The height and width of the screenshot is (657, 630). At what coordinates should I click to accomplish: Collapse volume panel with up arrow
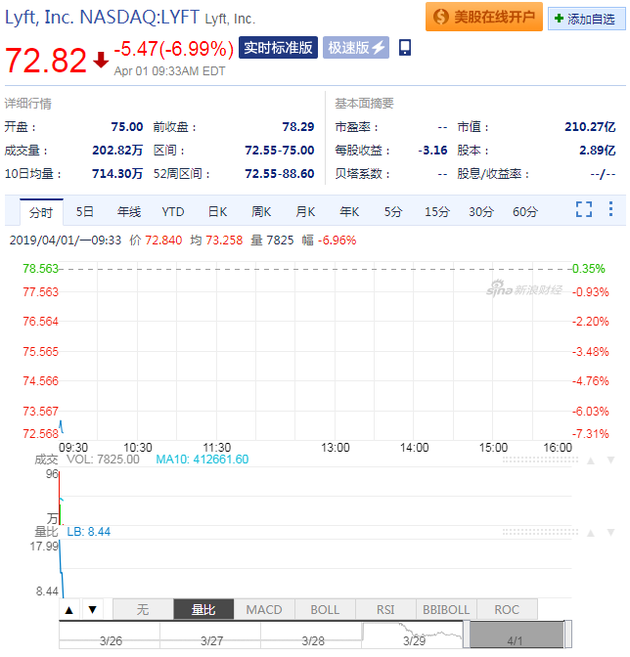point(591,461)
